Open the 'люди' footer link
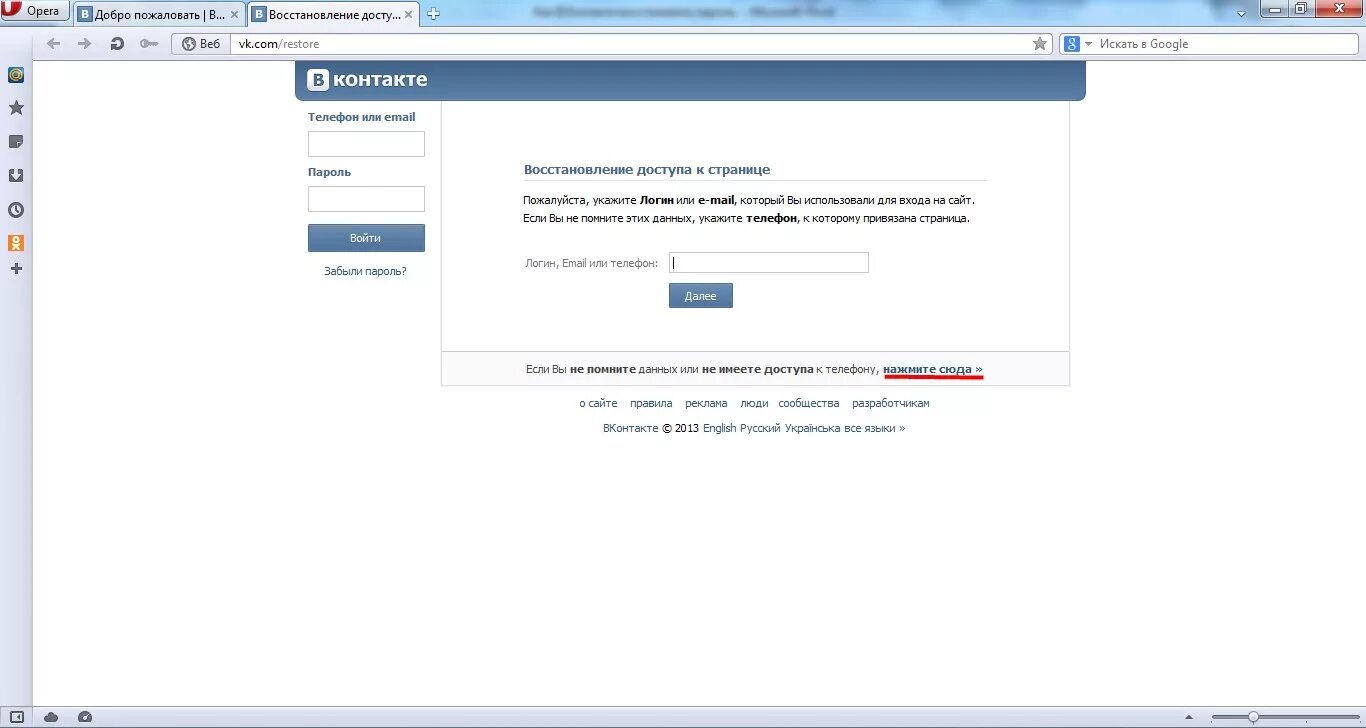Viewport: 1366px width, 728px height. [x=754, y=403]
